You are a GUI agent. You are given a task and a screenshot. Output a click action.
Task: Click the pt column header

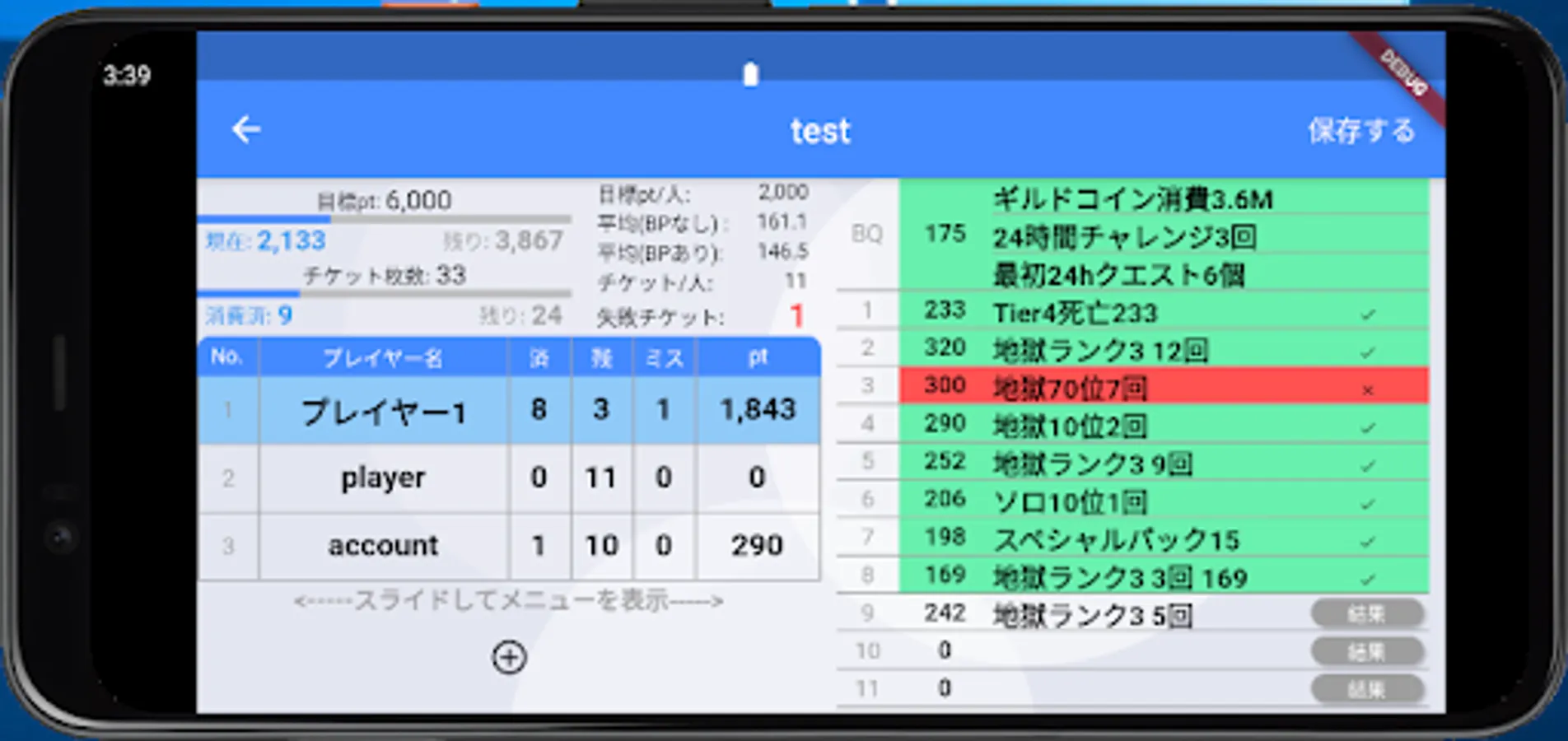tap(758, 357)
